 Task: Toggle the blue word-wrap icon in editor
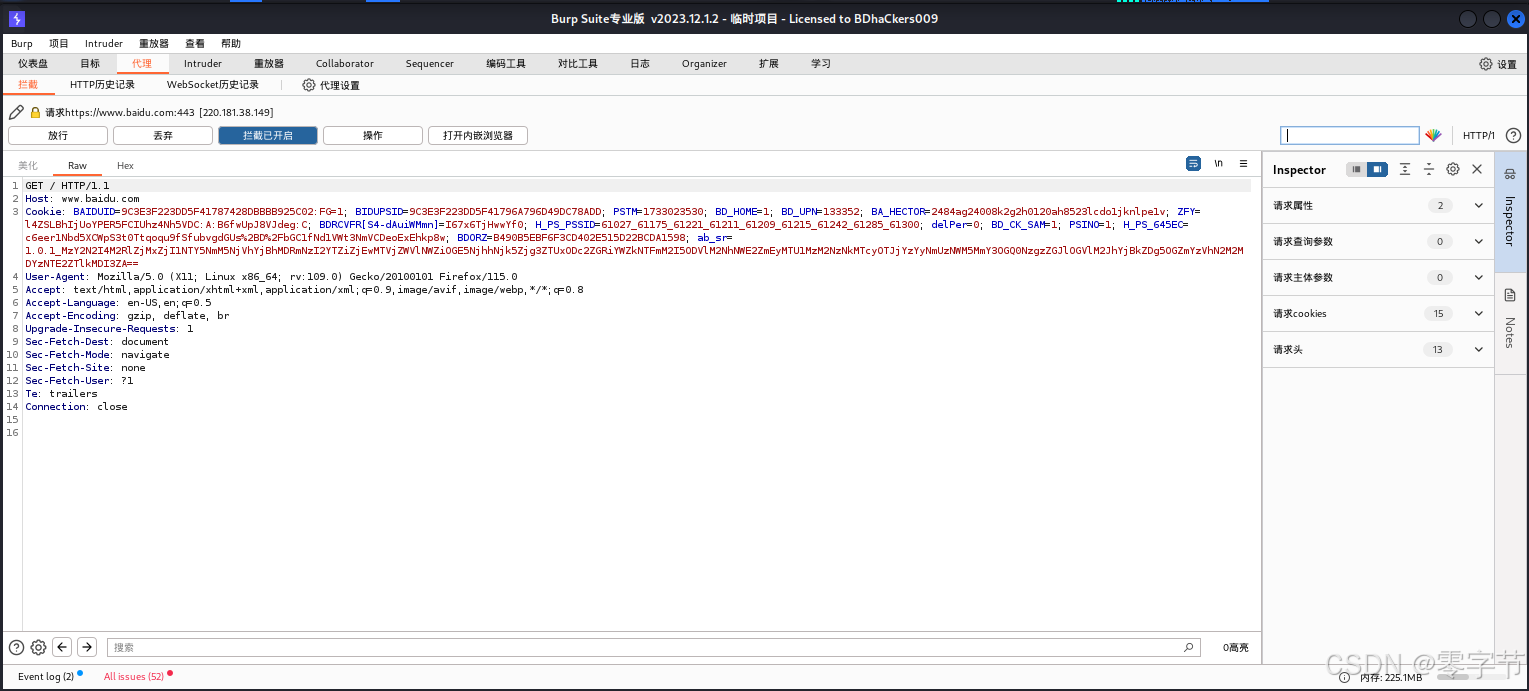[1193, 163]
